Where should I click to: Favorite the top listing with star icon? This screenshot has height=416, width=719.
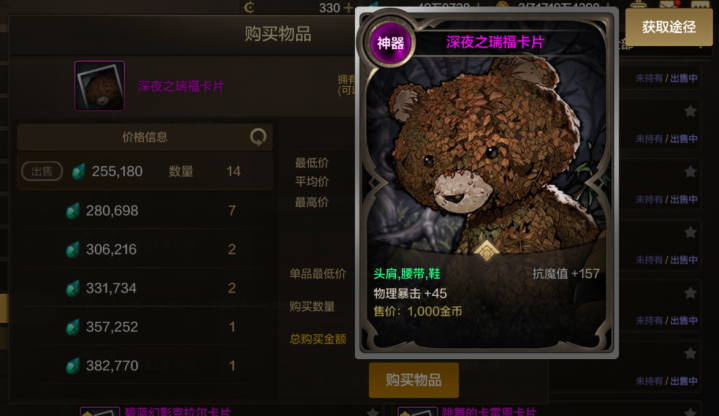click(x=690, y=111)
